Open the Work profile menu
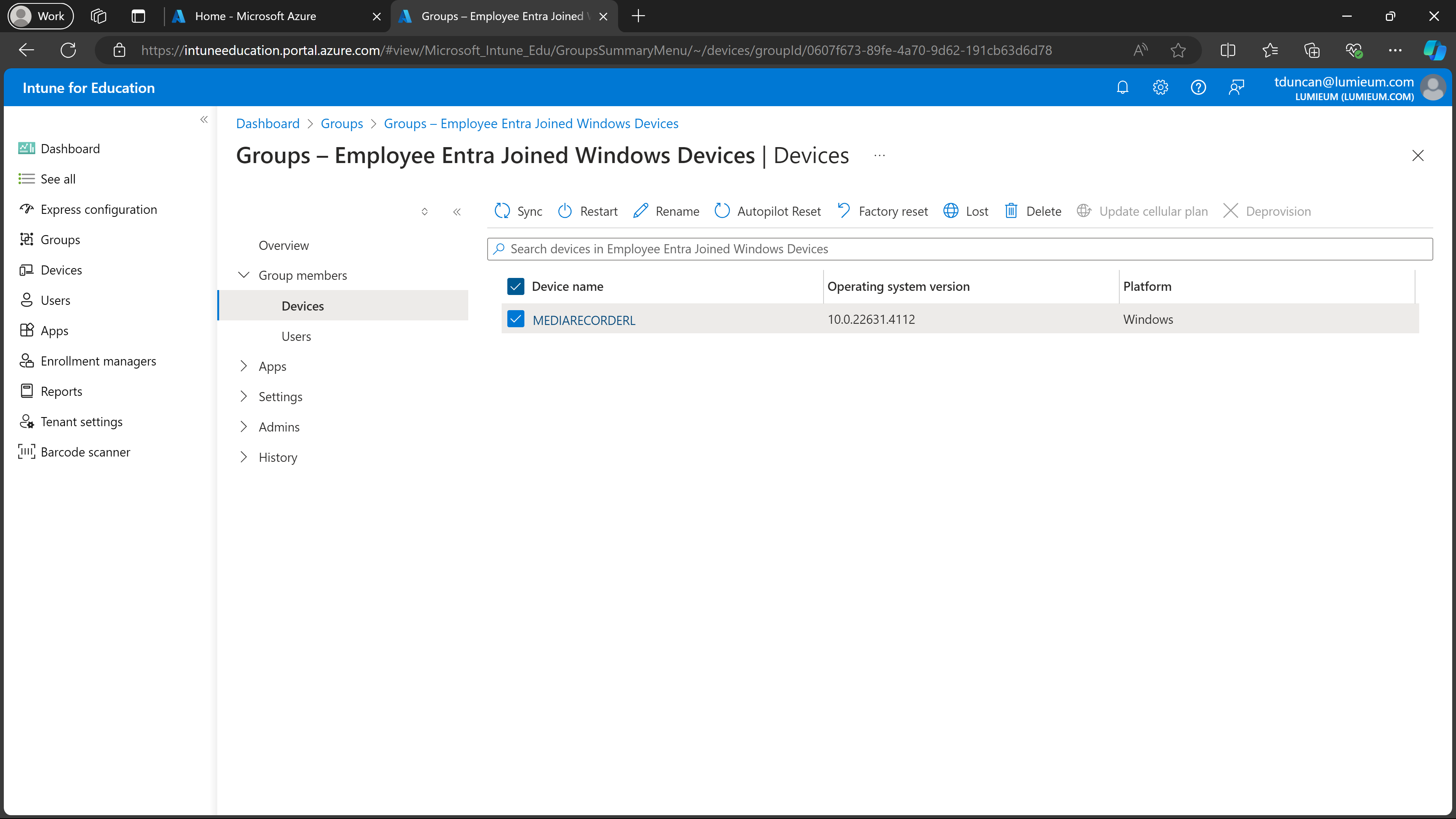Viewport: 1456px width, 819px height. pos(40,16)
